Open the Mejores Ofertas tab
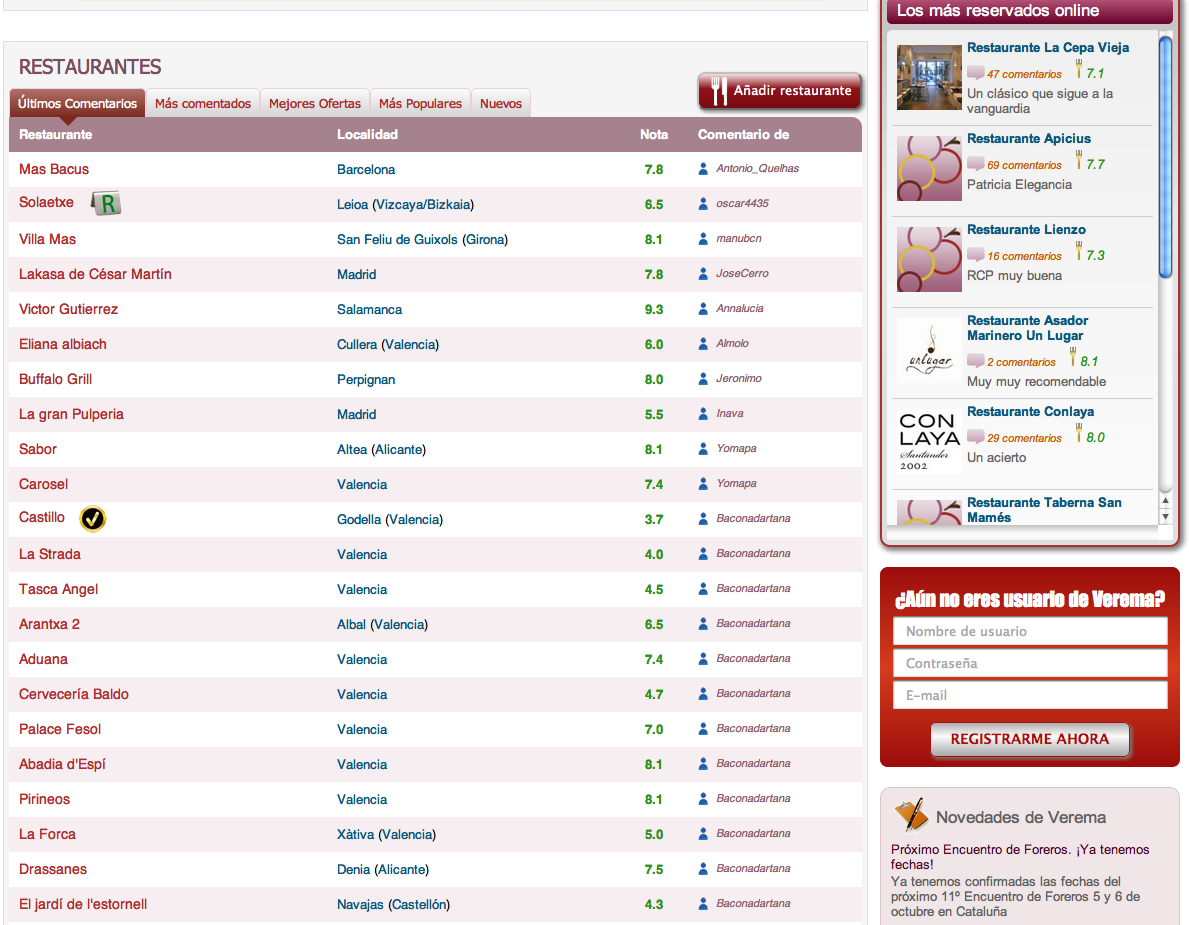 pos(315,103)
